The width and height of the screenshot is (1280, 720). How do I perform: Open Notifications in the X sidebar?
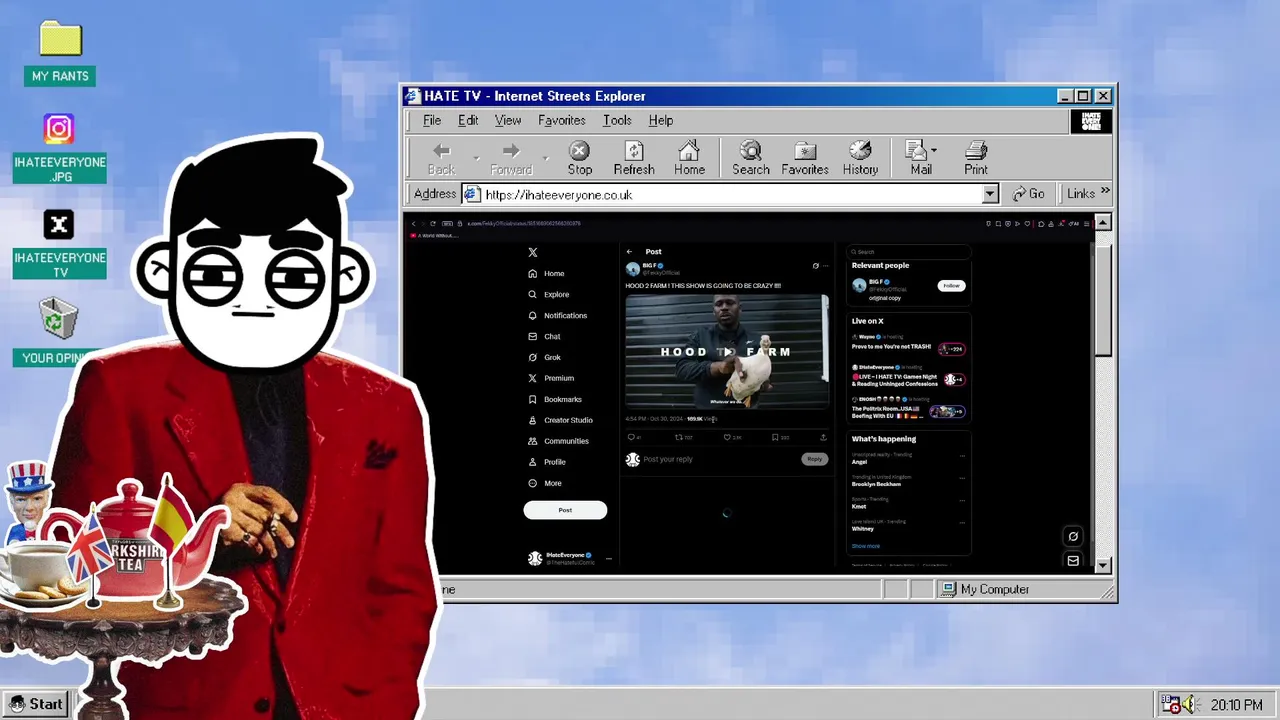pyautogui.click(x=557, y=315)
